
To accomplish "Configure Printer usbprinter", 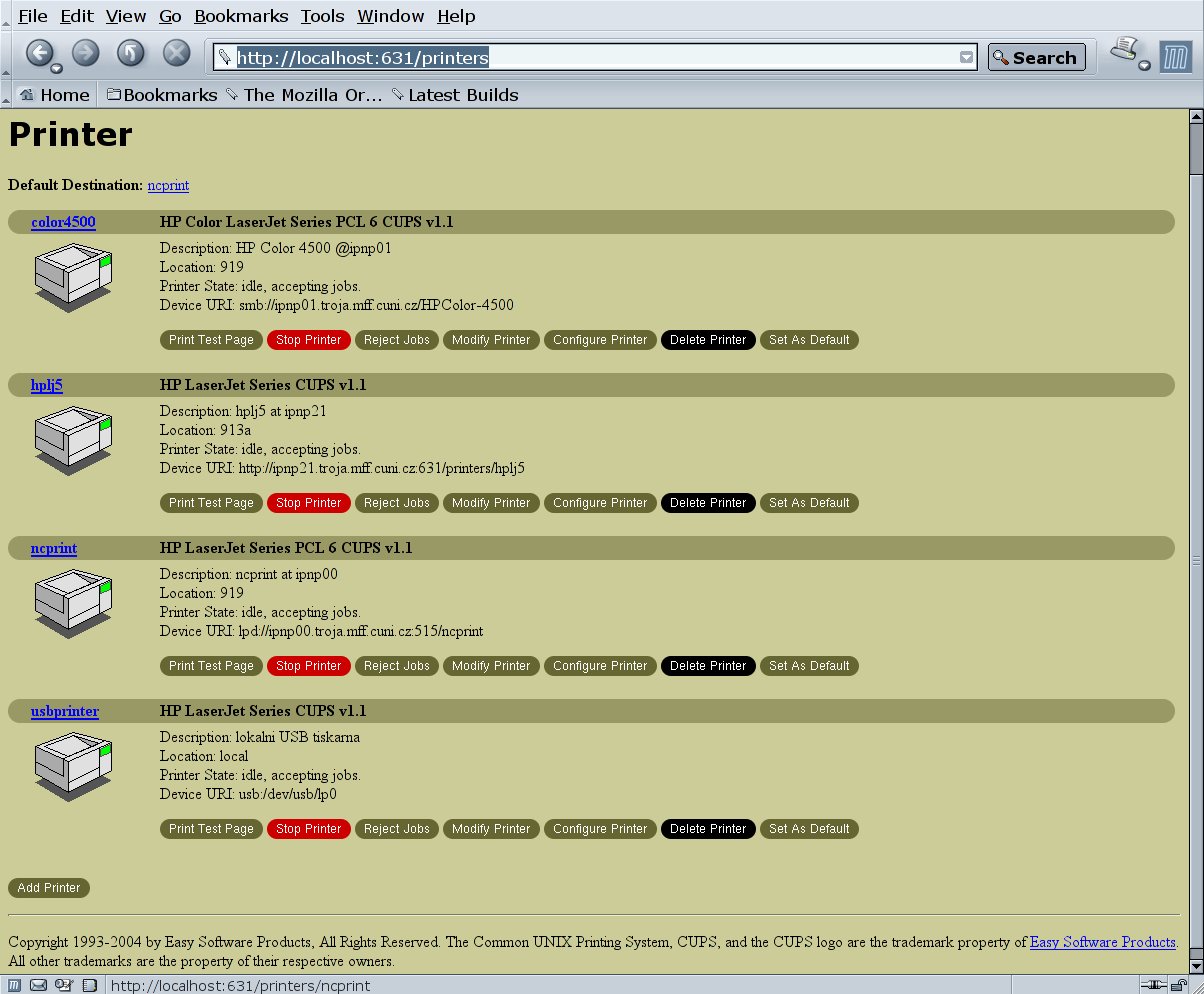I will (x=600, y=829).
